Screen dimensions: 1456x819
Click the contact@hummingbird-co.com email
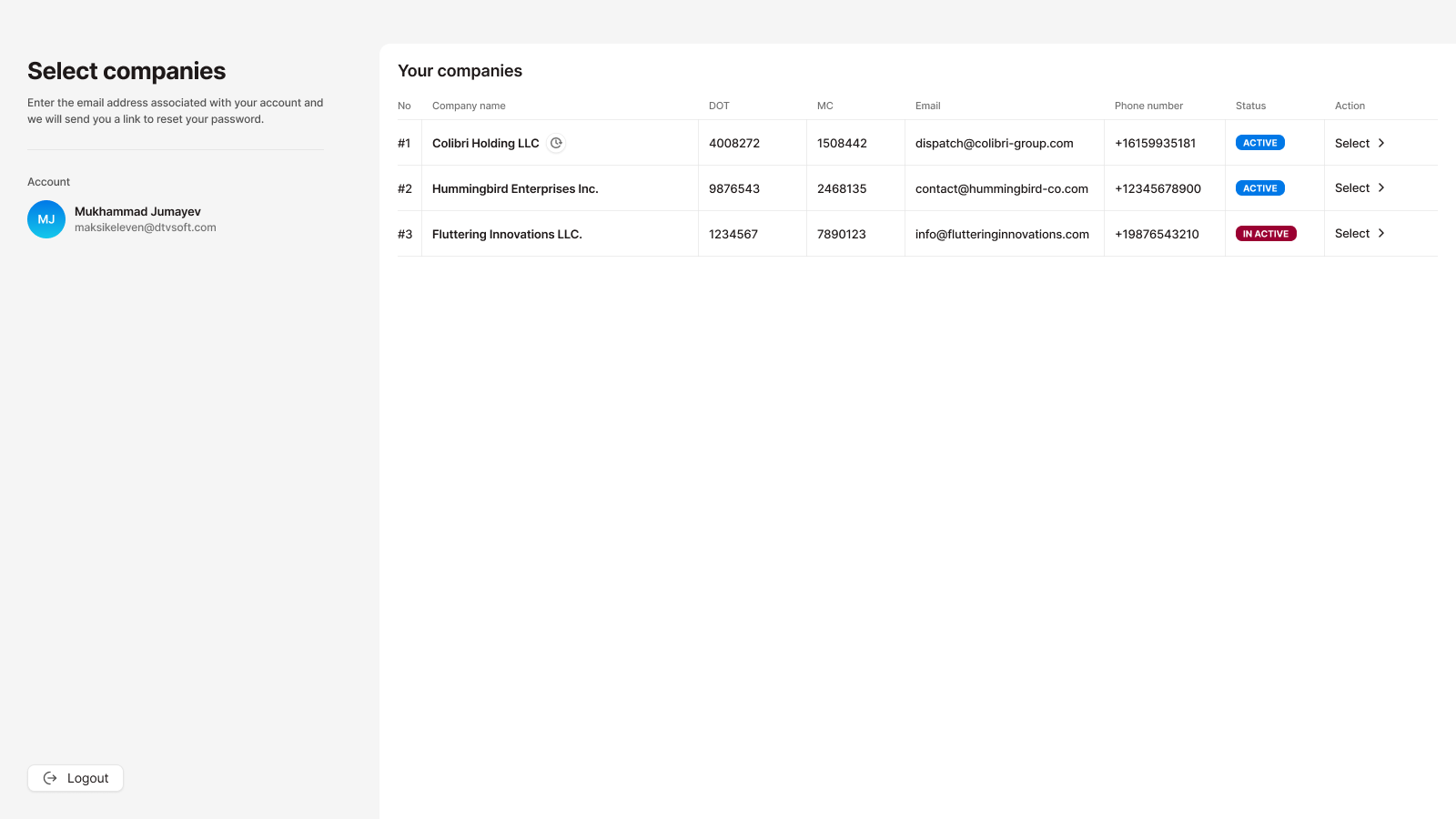click(x=1001, y=188)
